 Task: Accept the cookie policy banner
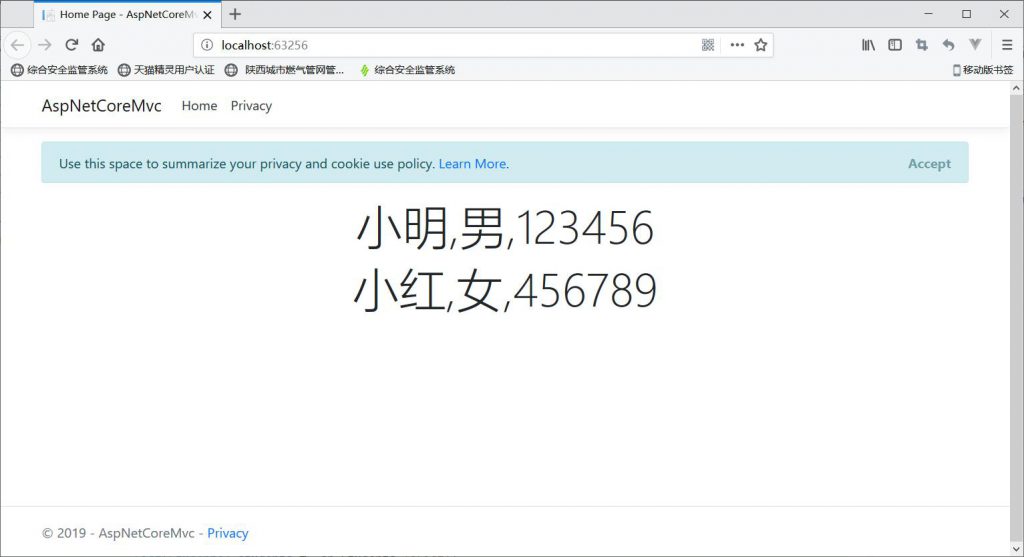point(929,164)
